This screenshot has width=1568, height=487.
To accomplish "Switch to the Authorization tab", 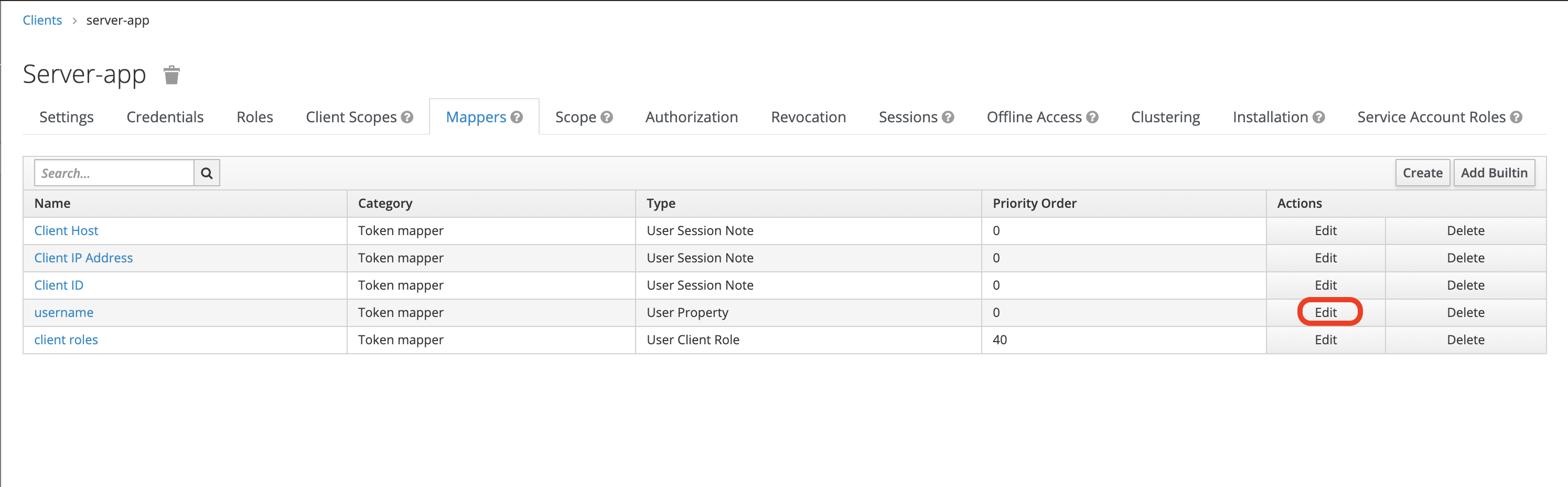I will click(692, 117).
